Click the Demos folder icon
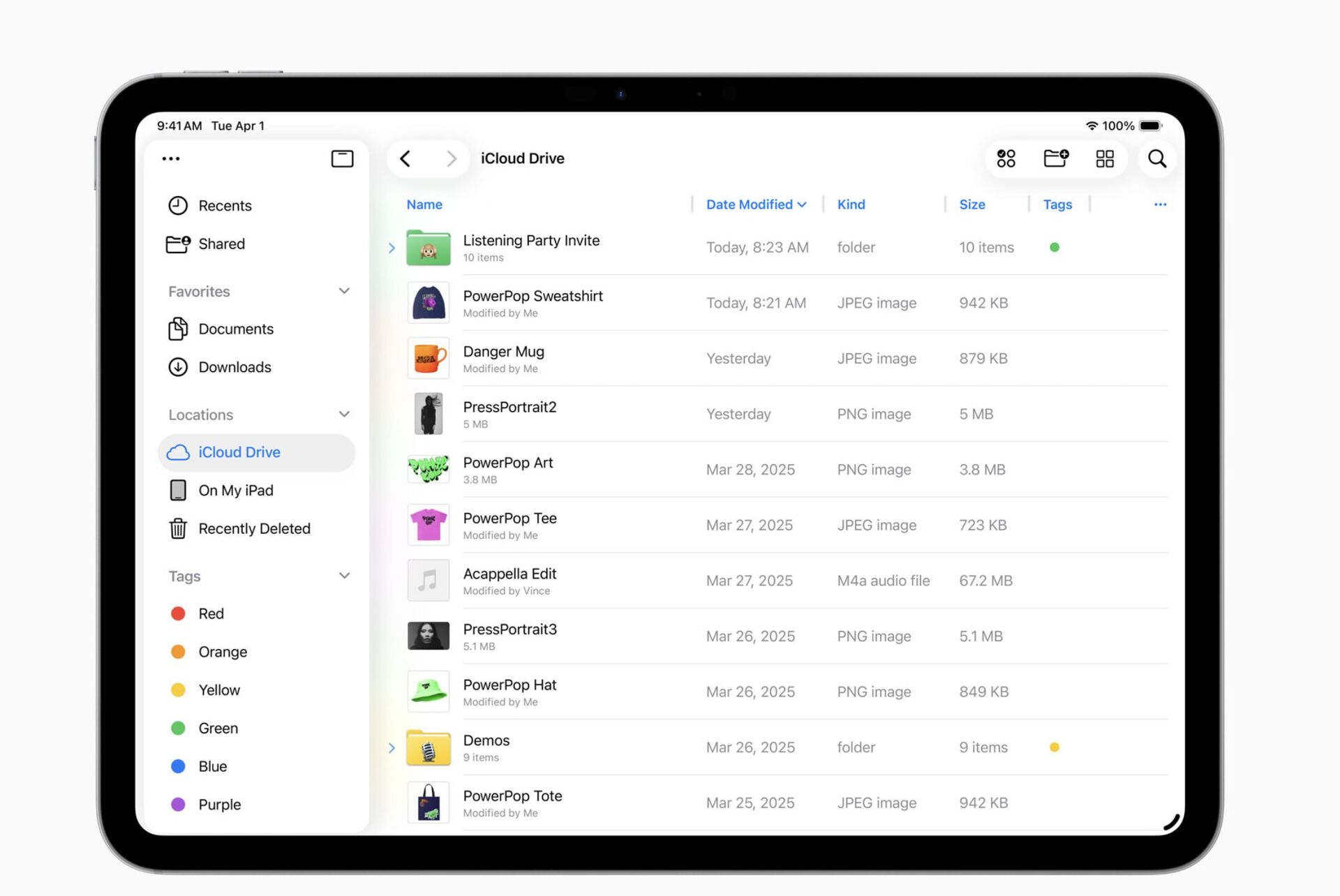 tap(428, 747)
